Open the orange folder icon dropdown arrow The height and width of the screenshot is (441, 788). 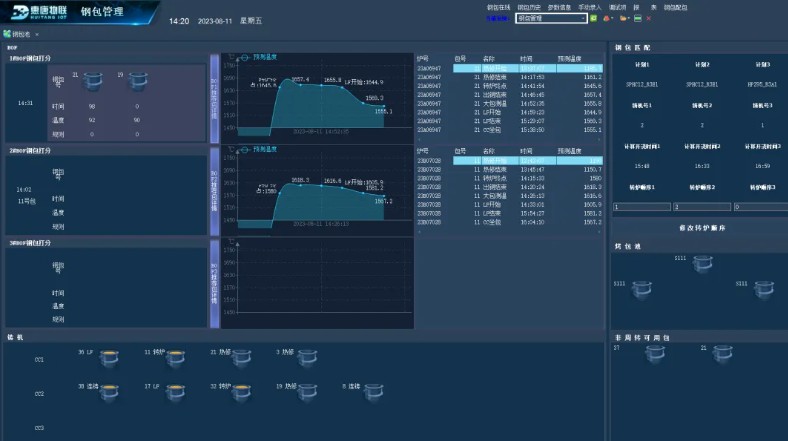click(628, 18)
